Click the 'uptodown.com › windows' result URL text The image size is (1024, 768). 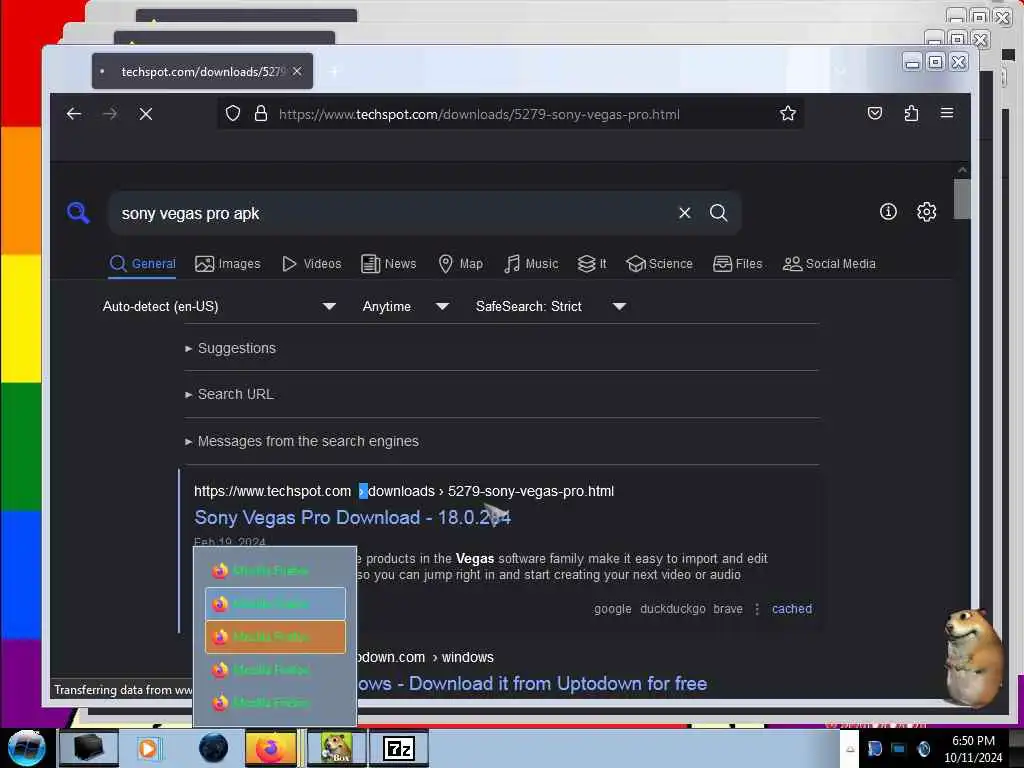[x=425, y=657]
